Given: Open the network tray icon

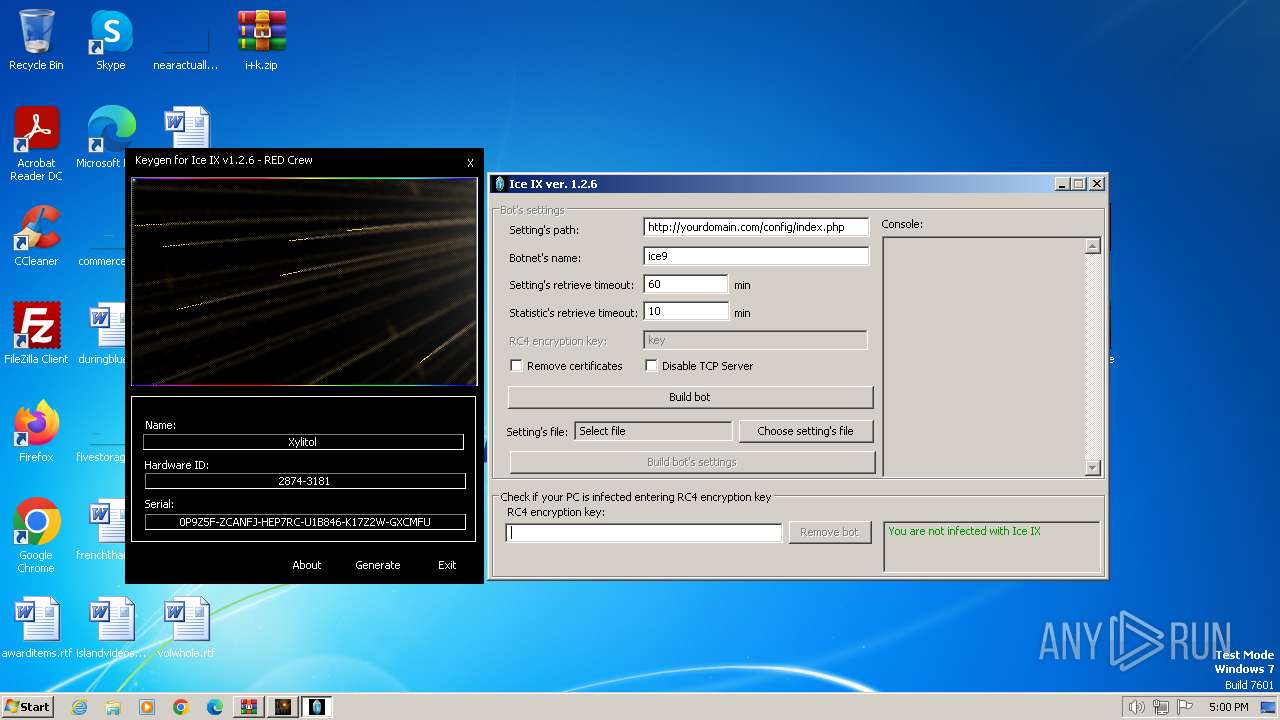Looking at the screenshot, I should [x=1161, y=707].
